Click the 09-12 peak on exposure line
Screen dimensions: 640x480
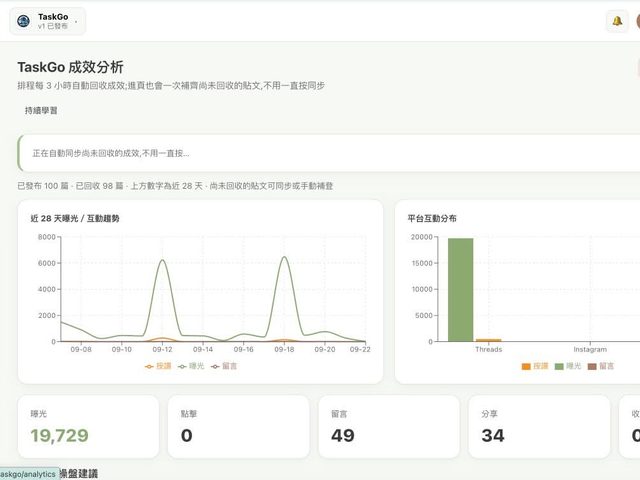point(162,260)
